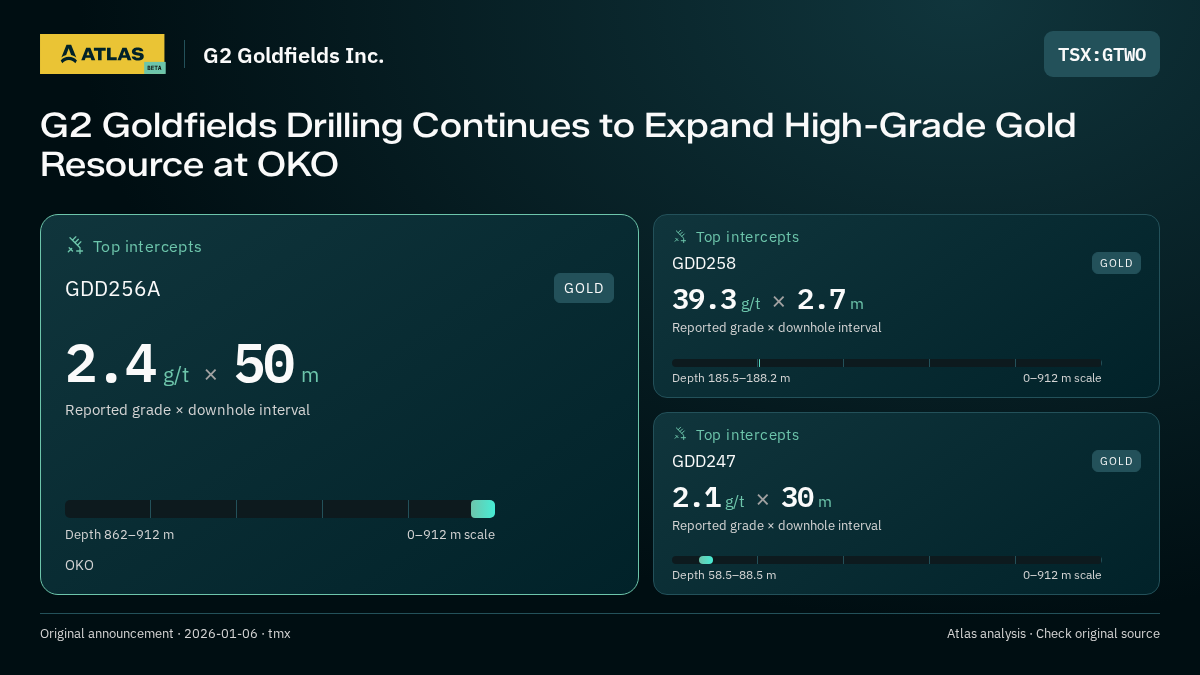Click the headline about drilling at OKO

558,145
